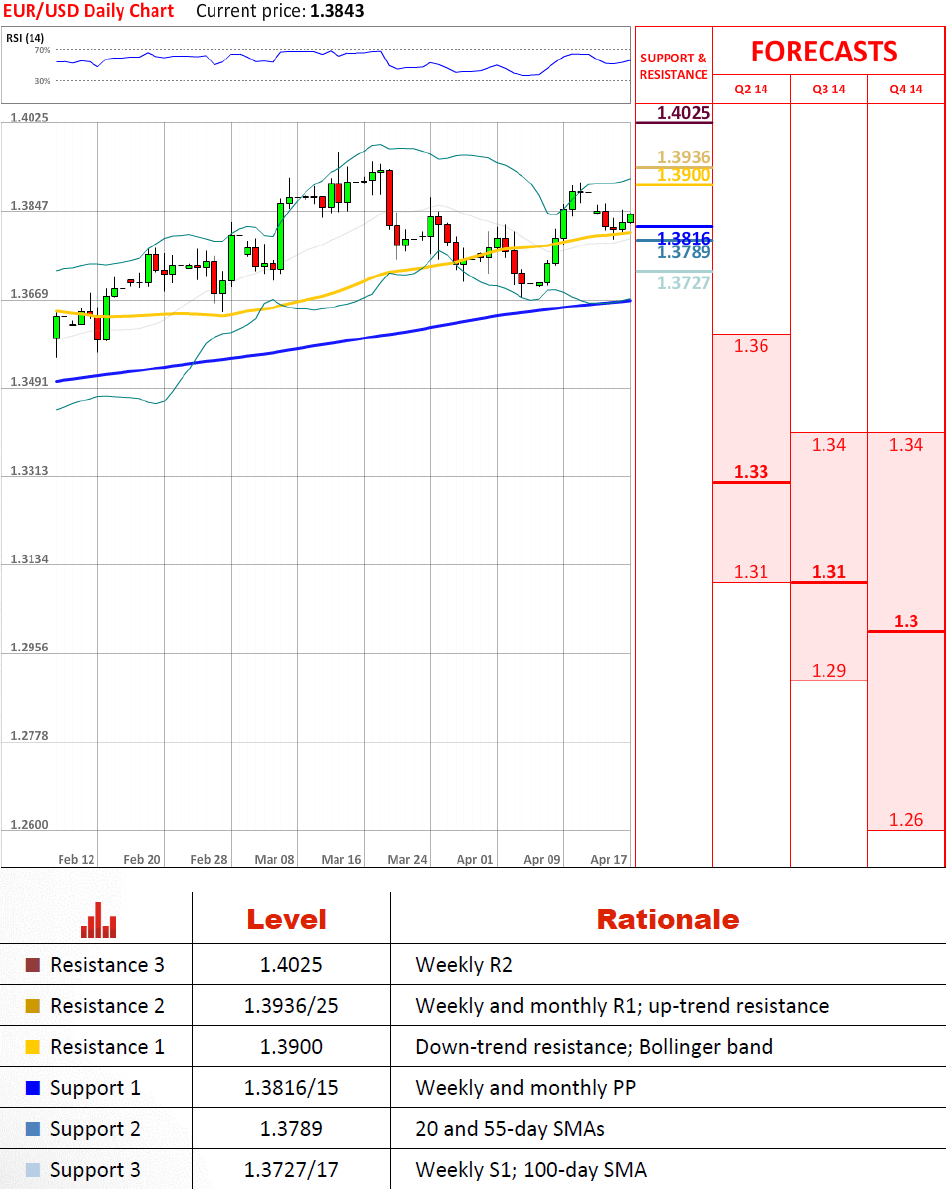This screenshot has height=1189, width=947.
Task: Click the 1.4025 resistance level label
Action: [x=683, y=113]
